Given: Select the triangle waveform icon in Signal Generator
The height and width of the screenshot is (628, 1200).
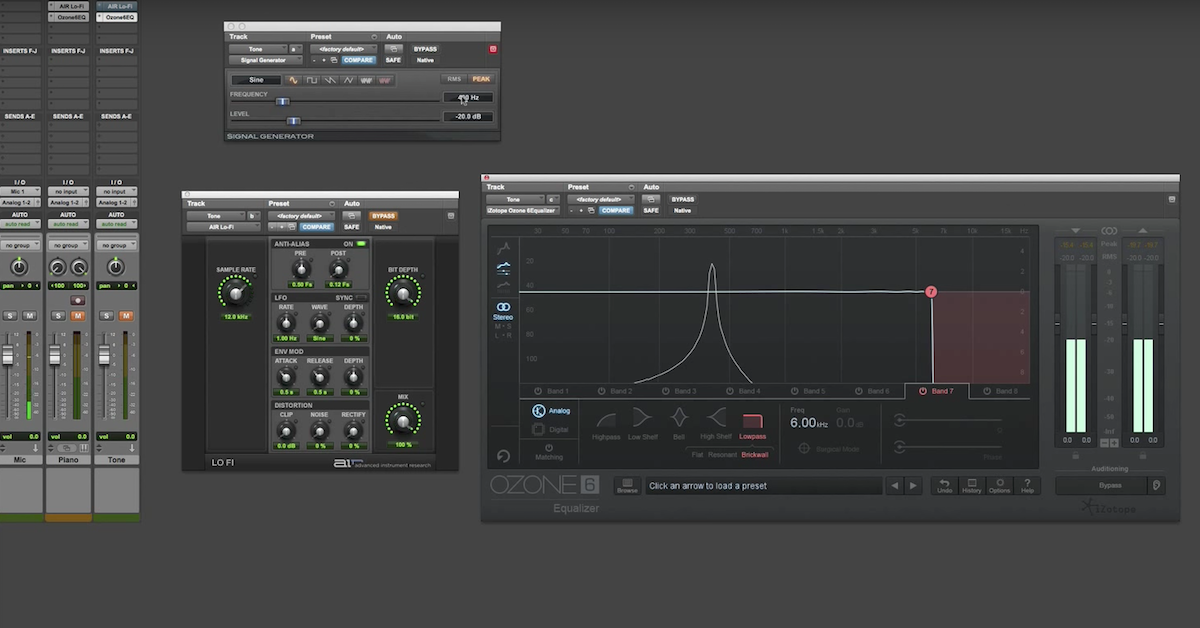Looking at the screenshot, I should pos(348,80).
